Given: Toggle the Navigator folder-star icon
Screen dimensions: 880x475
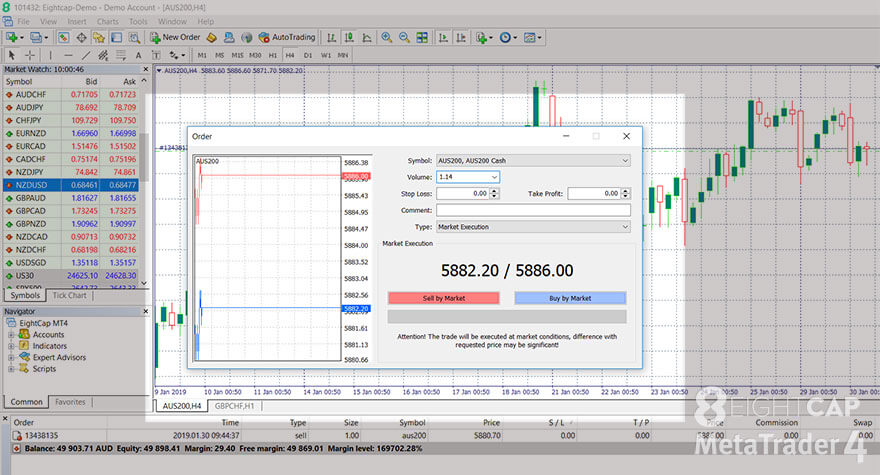Looking at the screenshot, I should click(x=99, y=38).
